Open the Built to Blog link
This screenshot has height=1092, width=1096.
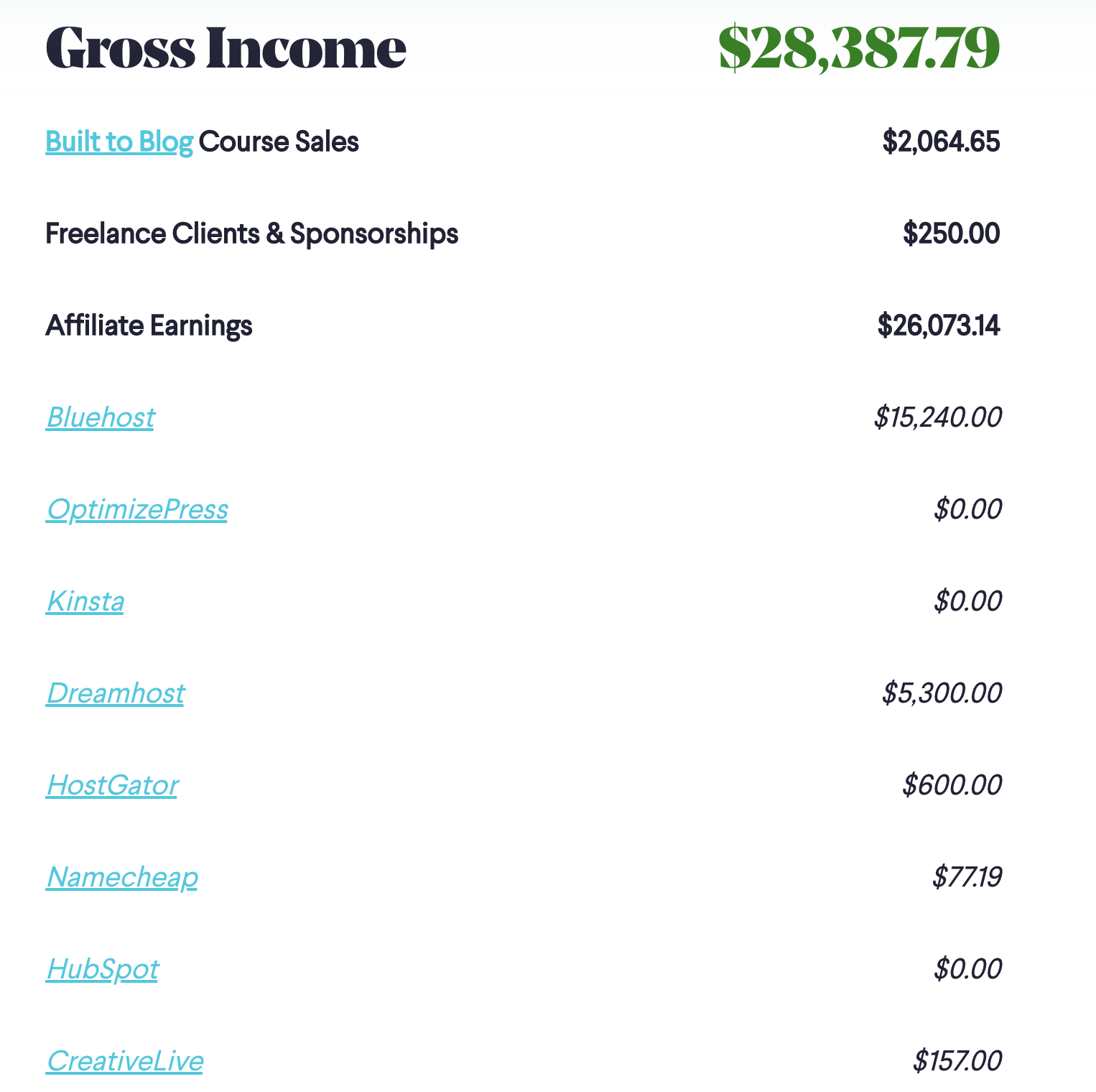pyautogui.click(x=119, y=142)
